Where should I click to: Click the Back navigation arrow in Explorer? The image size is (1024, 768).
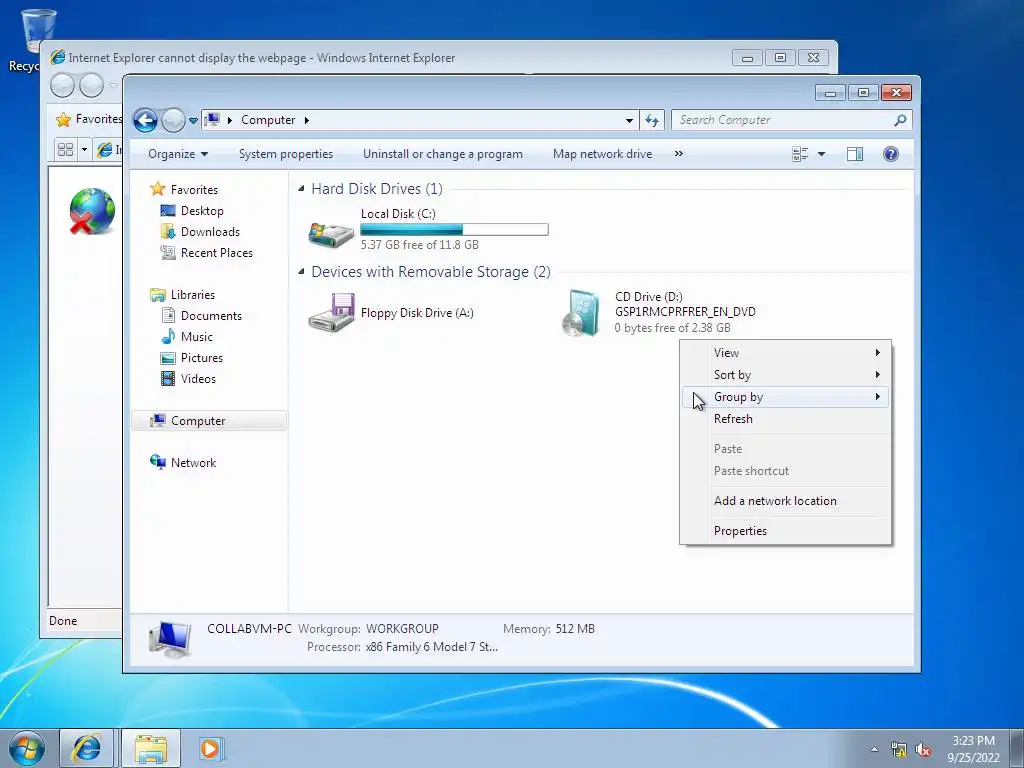pyautogui.click(x=146, y=120)
